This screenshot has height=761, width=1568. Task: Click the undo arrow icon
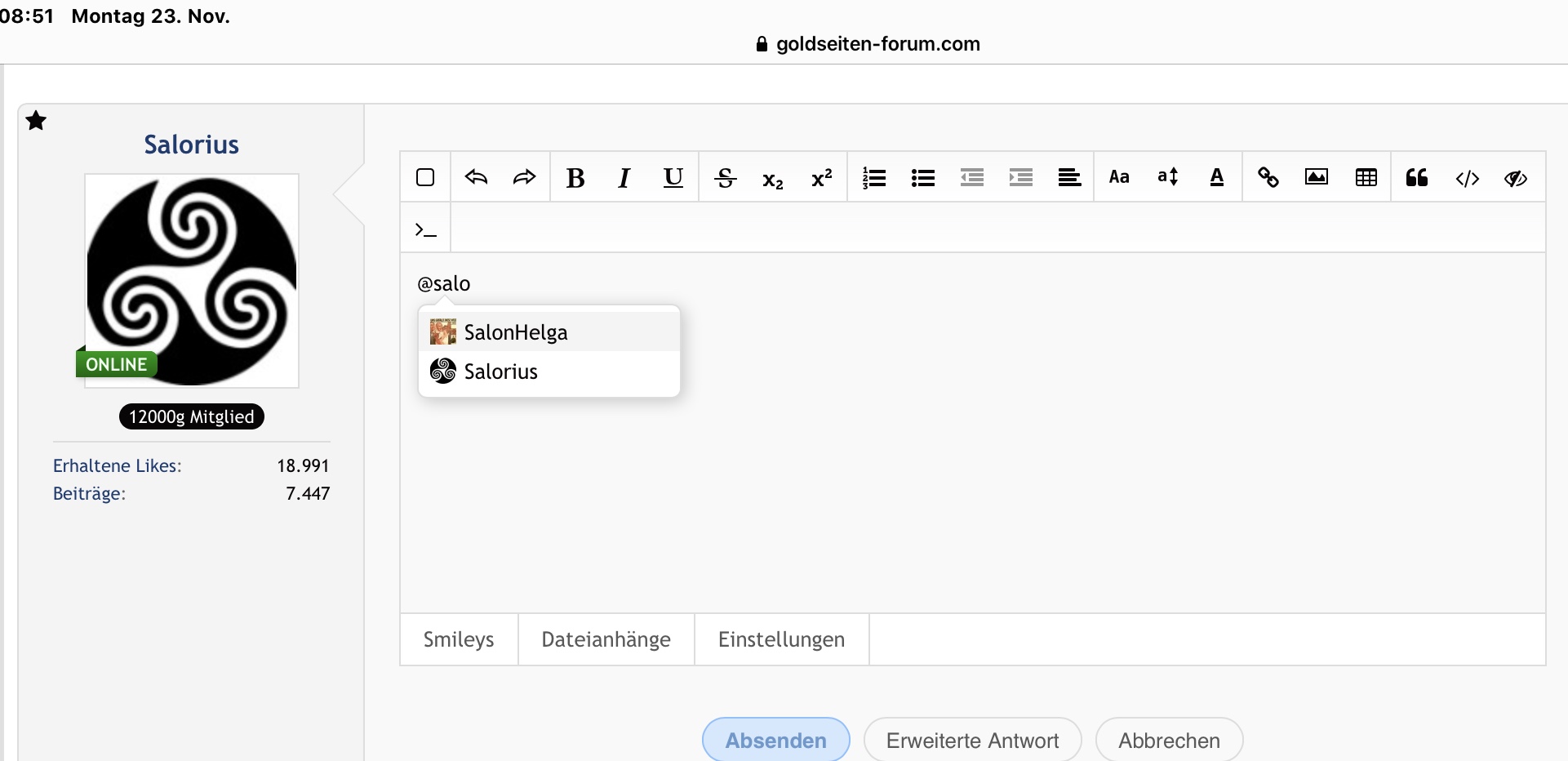[476, 178]
